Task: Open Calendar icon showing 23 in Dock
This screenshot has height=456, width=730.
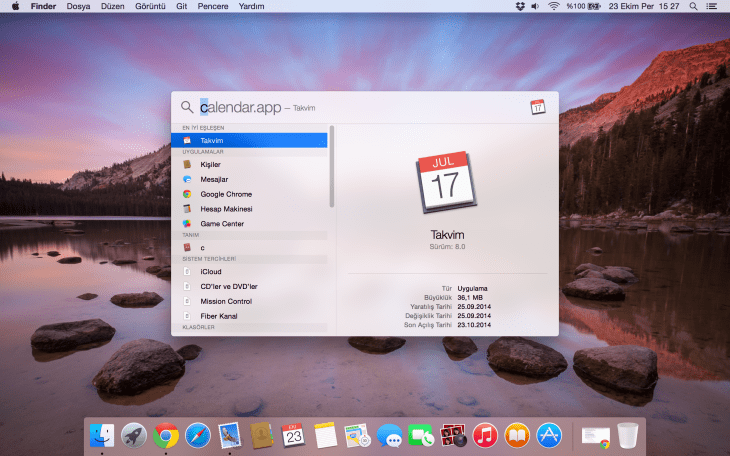Action: (293, 436)
